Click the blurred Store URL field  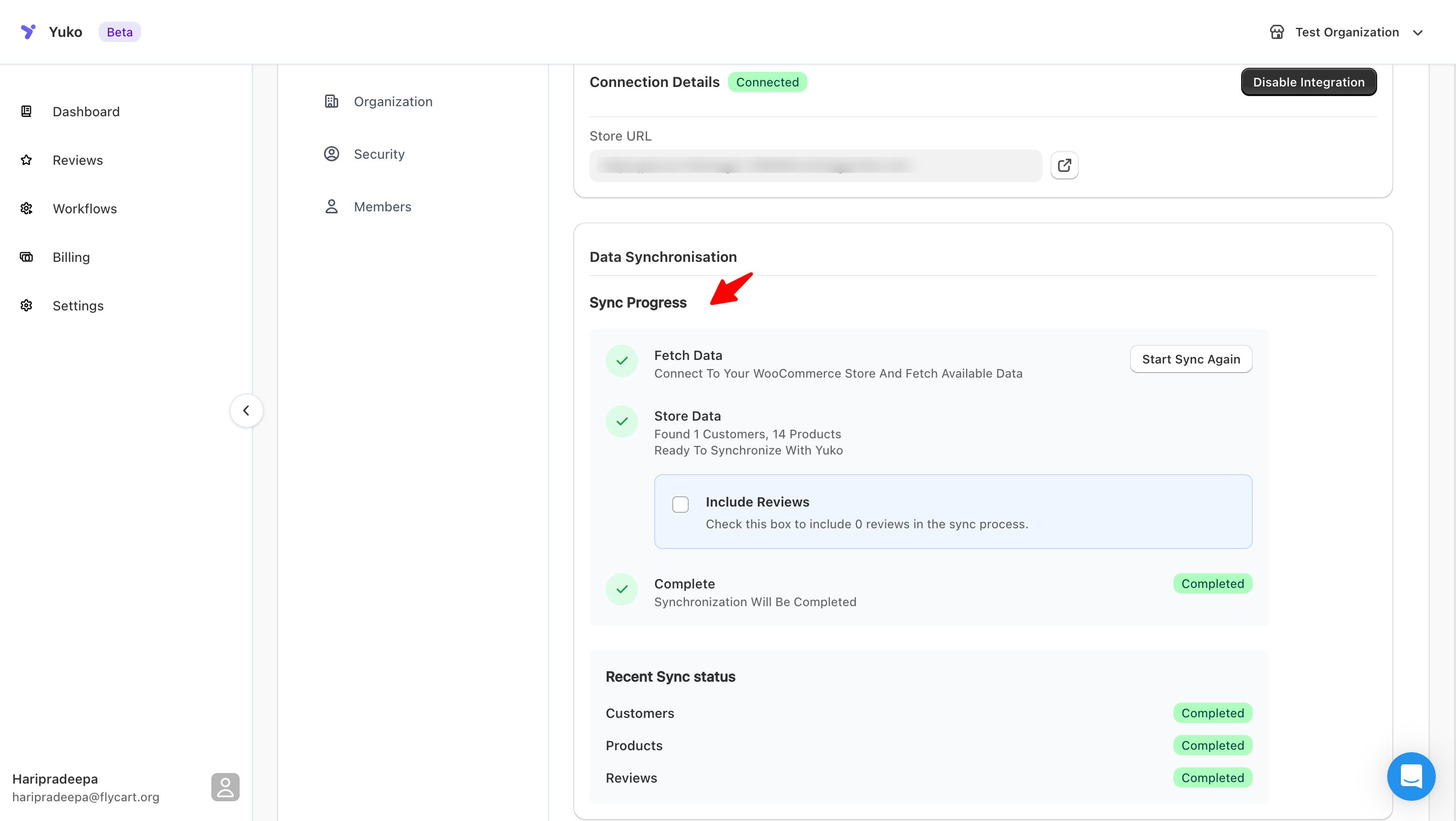tap(815, 165)
